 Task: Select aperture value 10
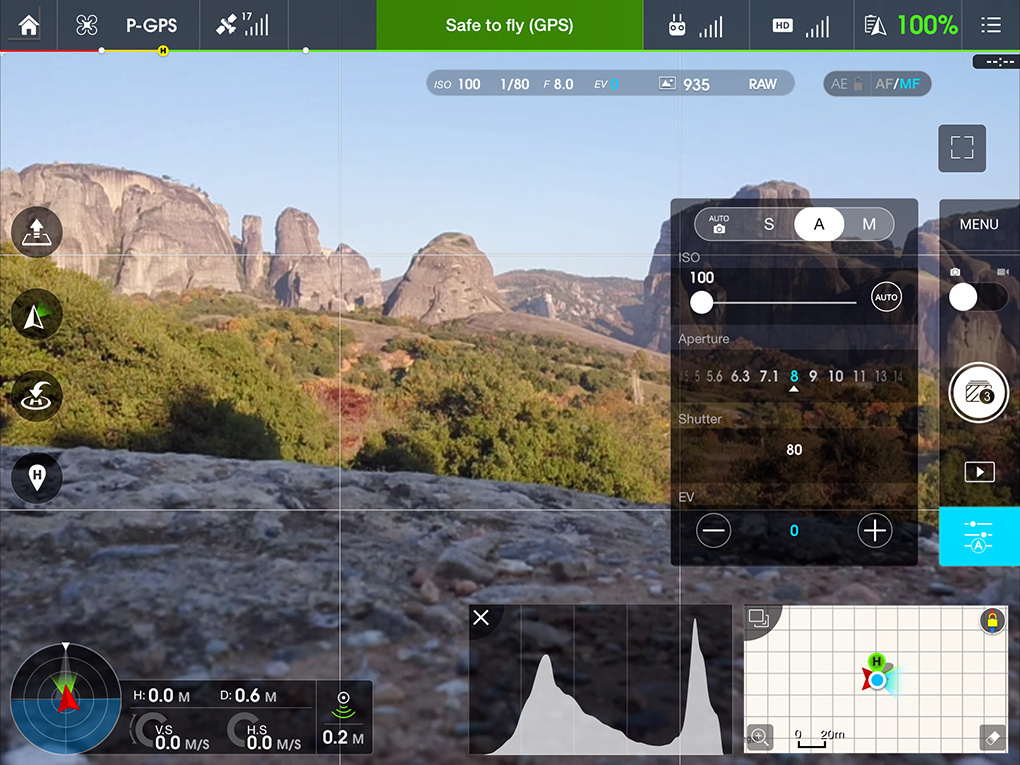836,376
